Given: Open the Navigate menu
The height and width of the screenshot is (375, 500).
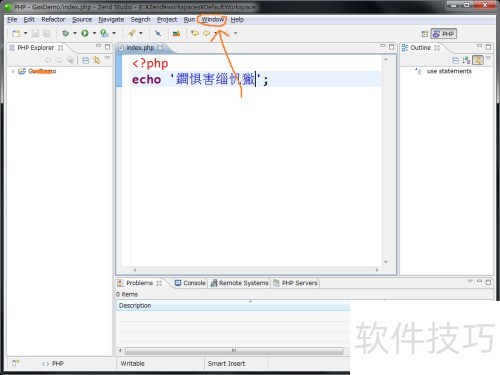Looking at the screenshot, I should (111, 20).
